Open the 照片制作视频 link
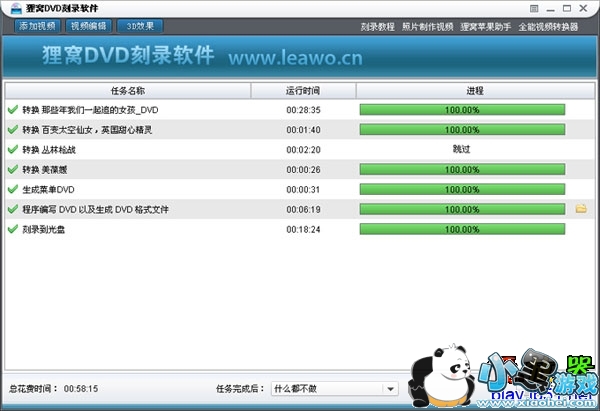Screen dimensions: 600x411 click(427, 27)
